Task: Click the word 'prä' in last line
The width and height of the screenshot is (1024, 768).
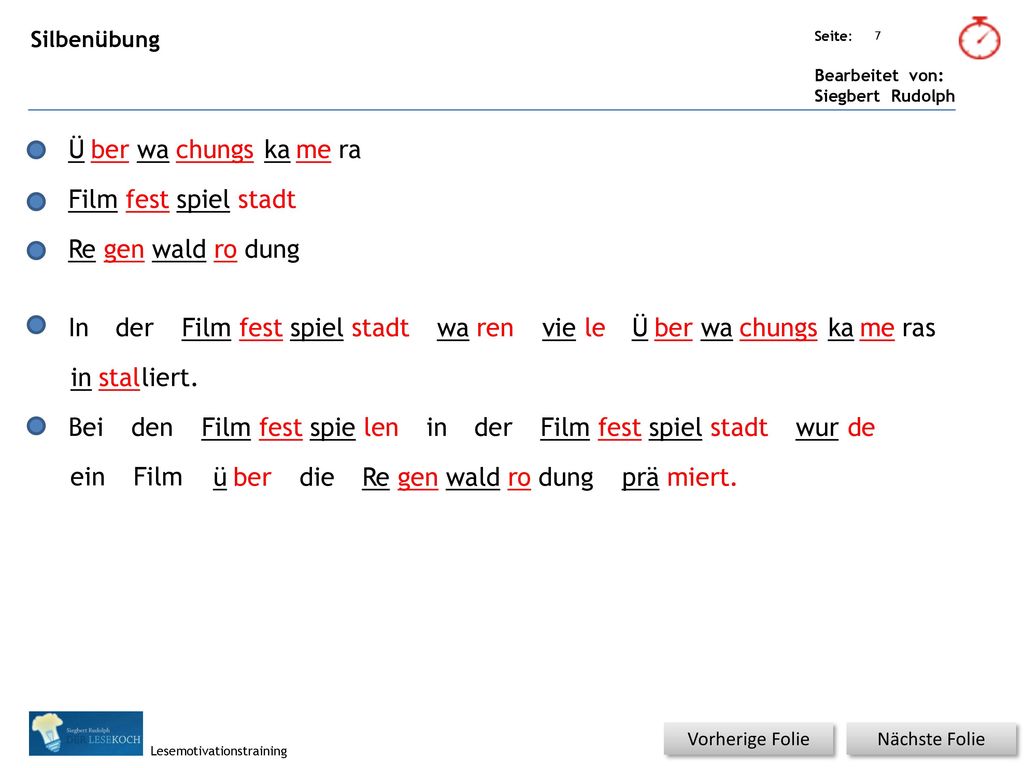Action: click(640, 478)
